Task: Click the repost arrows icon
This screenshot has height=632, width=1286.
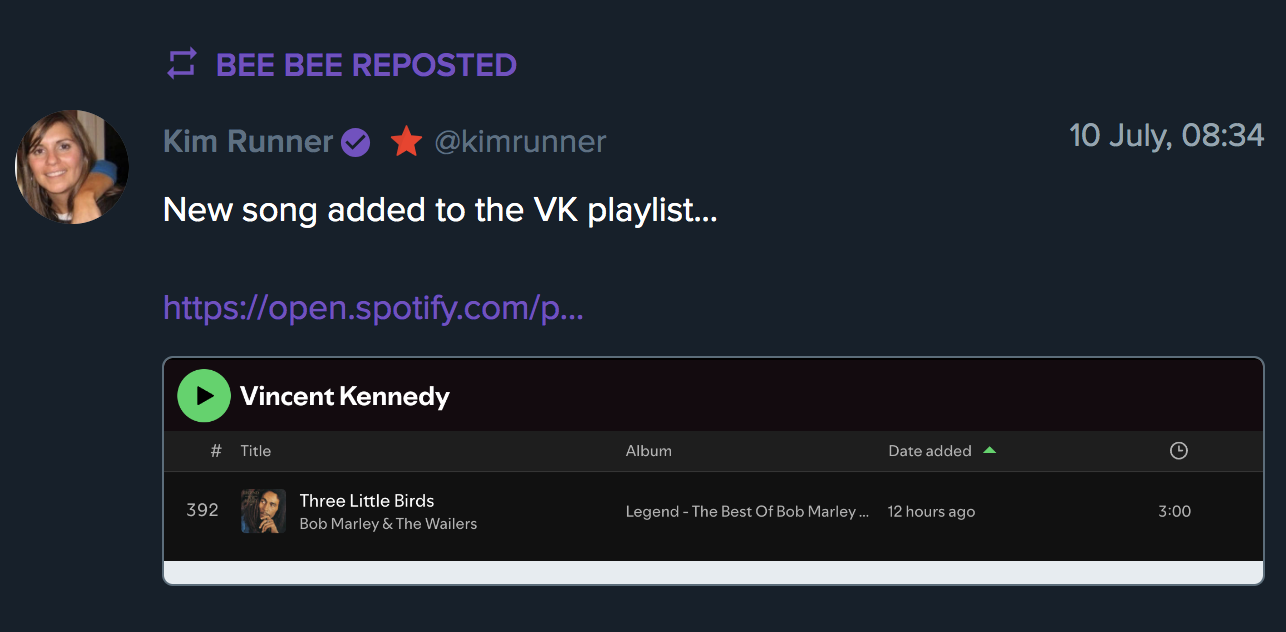Action: 181,65
